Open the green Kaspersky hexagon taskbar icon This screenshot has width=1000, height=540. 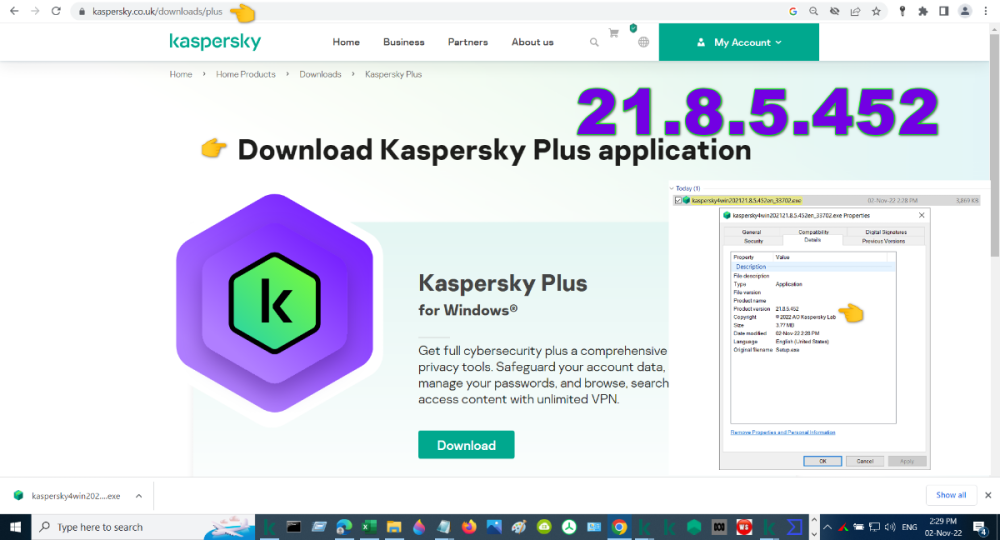click(x=694, y=527)
